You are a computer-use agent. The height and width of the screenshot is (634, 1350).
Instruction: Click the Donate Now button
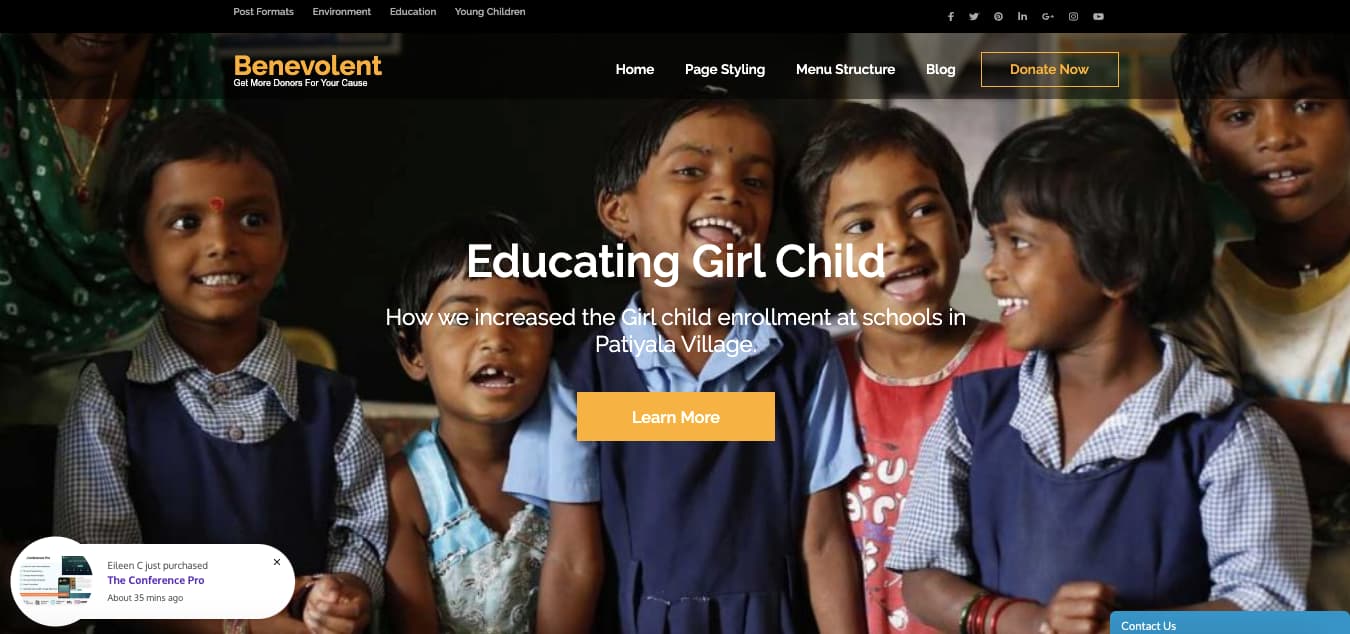[x=1050, y=69]
